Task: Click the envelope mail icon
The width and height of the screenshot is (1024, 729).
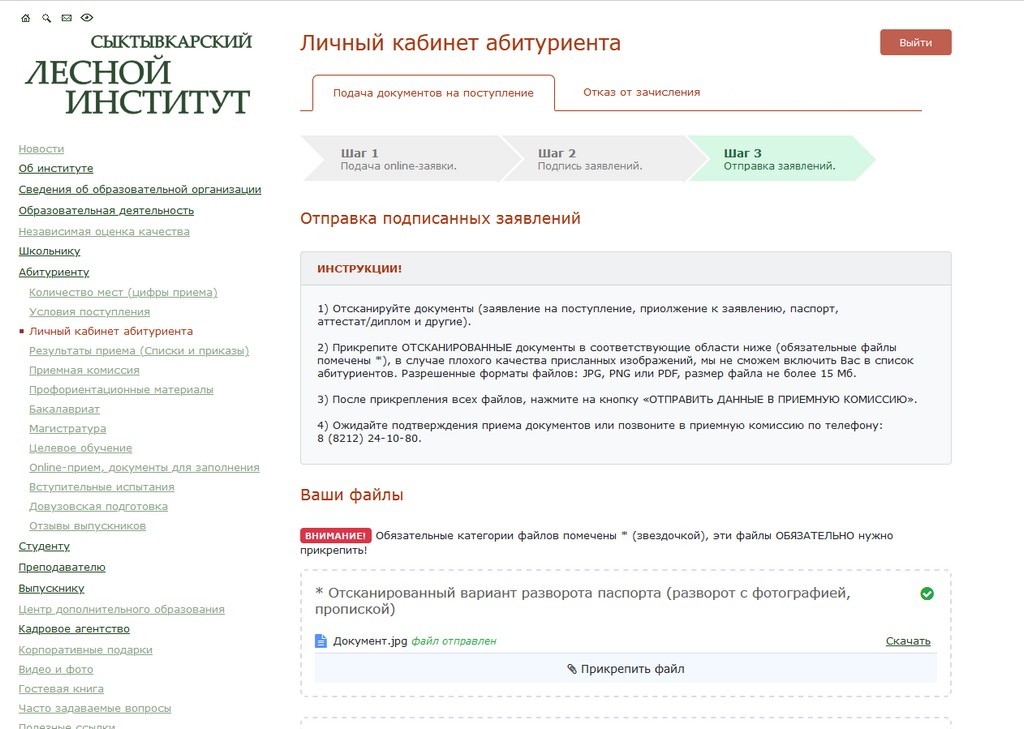Action: pos(66,18)
